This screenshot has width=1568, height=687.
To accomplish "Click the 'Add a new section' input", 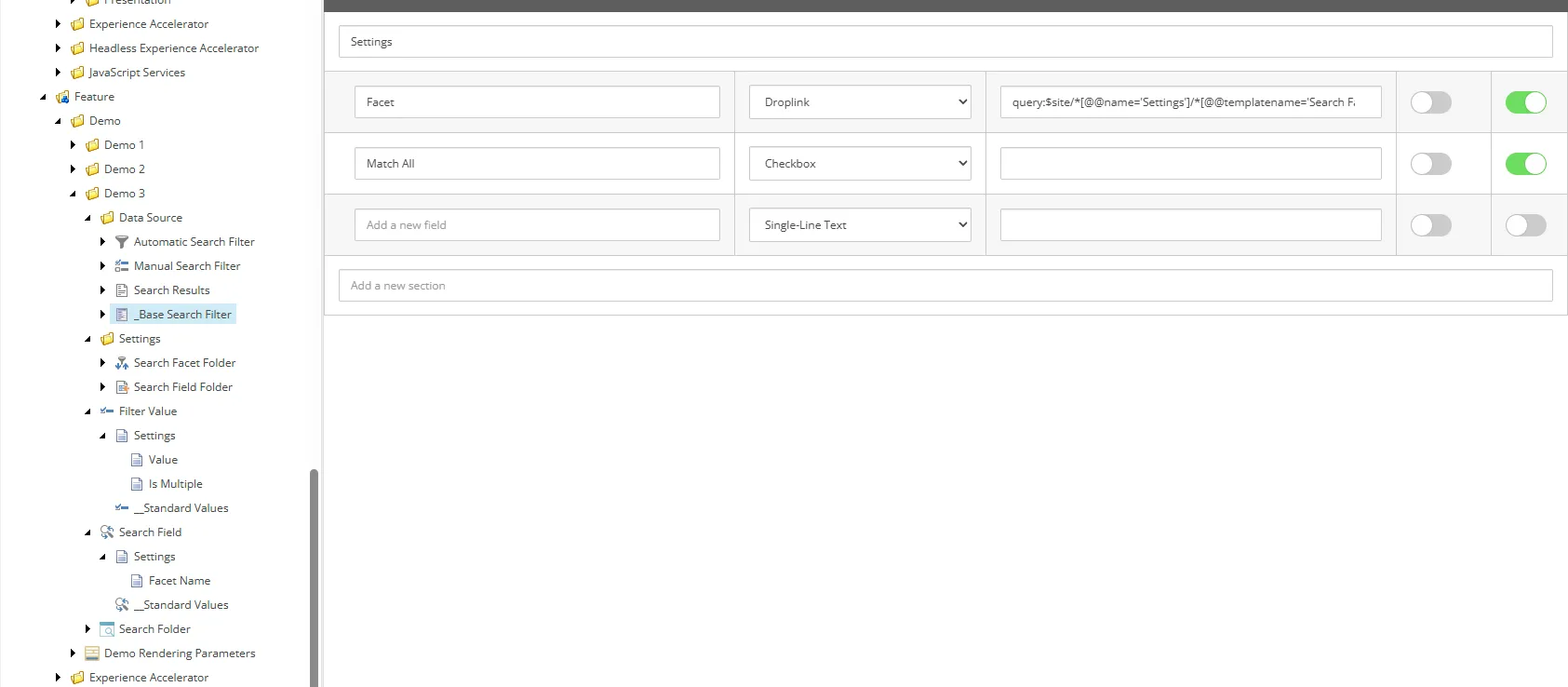I will 945,286.
